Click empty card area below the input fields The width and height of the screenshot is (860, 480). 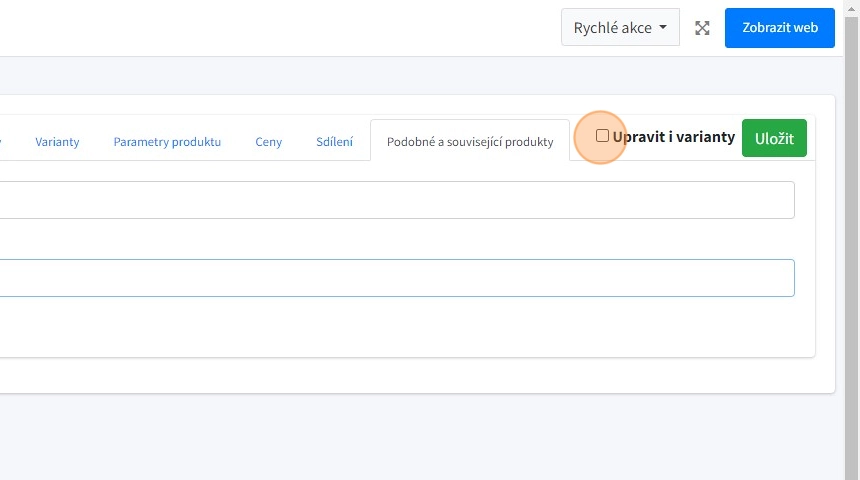pyautogui.click(x=400, y=328)
